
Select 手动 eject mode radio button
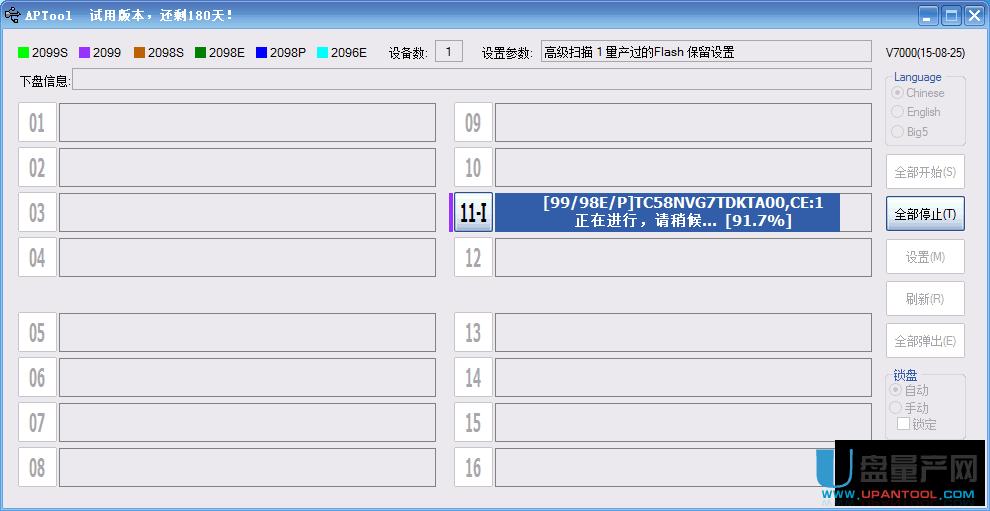pos(896,408)
